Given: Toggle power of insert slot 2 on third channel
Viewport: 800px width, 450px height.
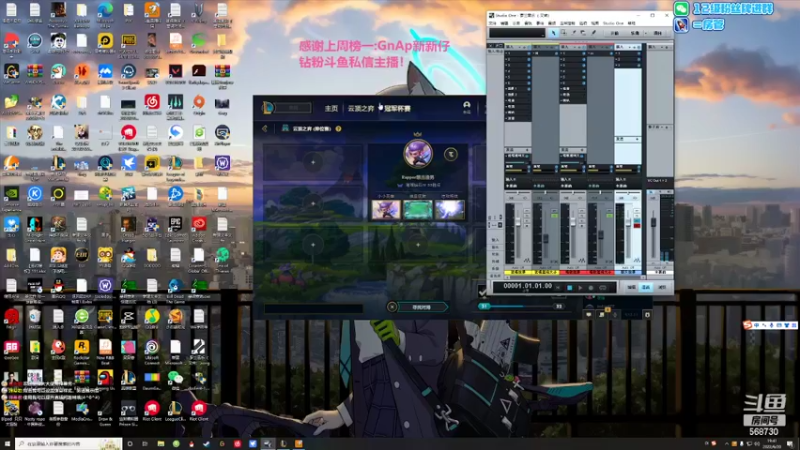Looking at the screenshot, I should click(584, 59).
